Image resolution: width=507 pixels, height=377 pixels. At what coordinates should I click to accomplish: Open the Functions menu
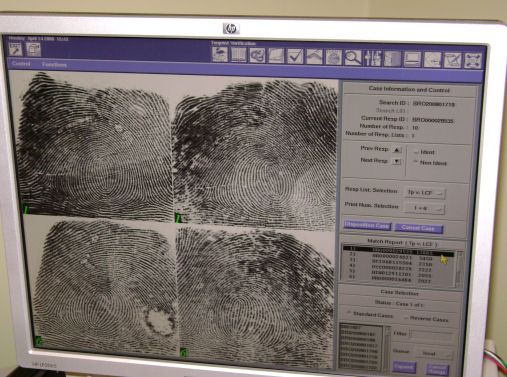click(54, 64)
